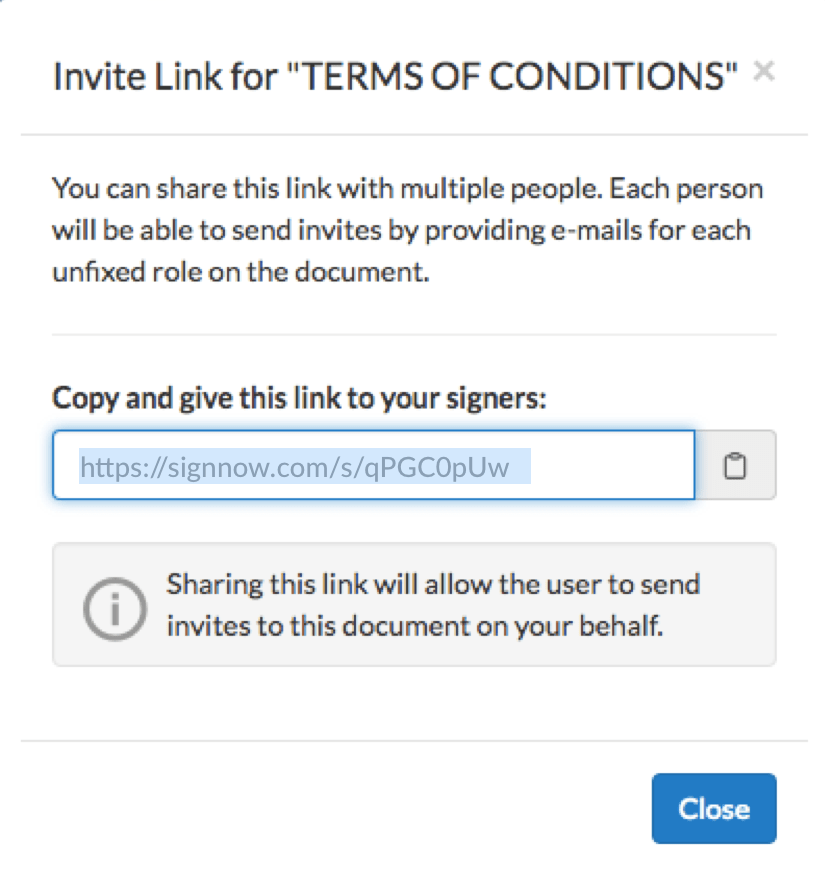Dismiss the dialog with the header X
The image size is (825, 870).
(x=763, y=71)
